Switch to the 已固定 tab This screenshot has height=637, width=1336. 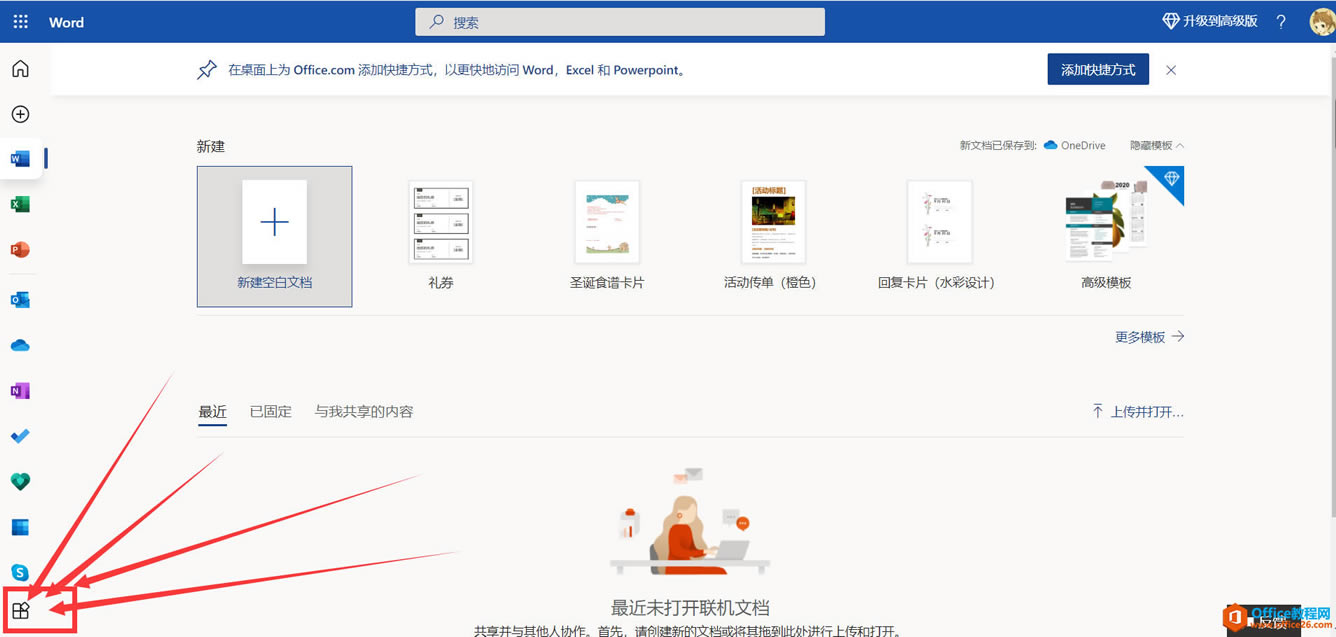pos(271,411)
